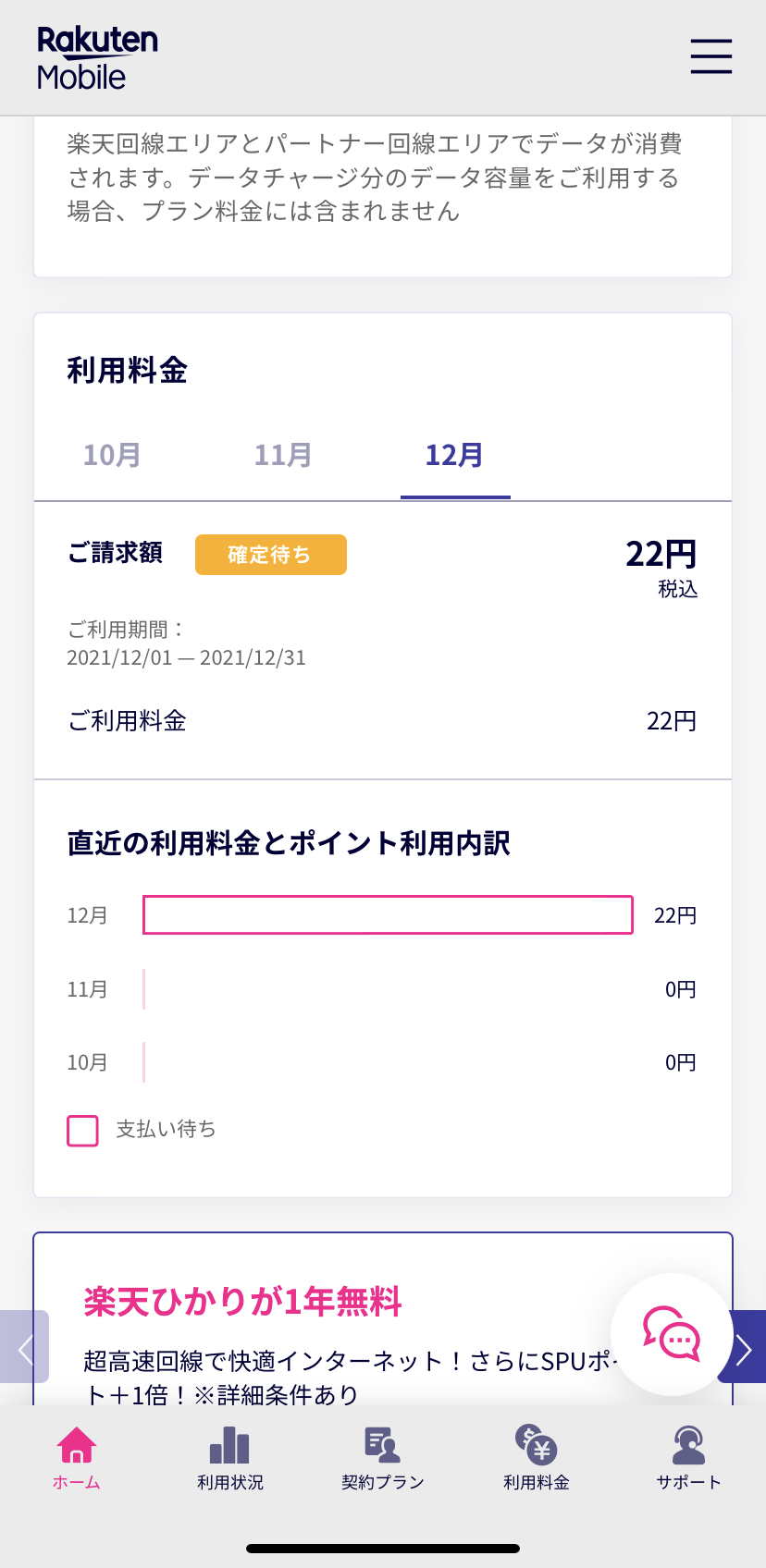The width and height of the screenshot is (766, 1568).
Task: Show next promotion with right arrow
Action: coord(744,1349)
